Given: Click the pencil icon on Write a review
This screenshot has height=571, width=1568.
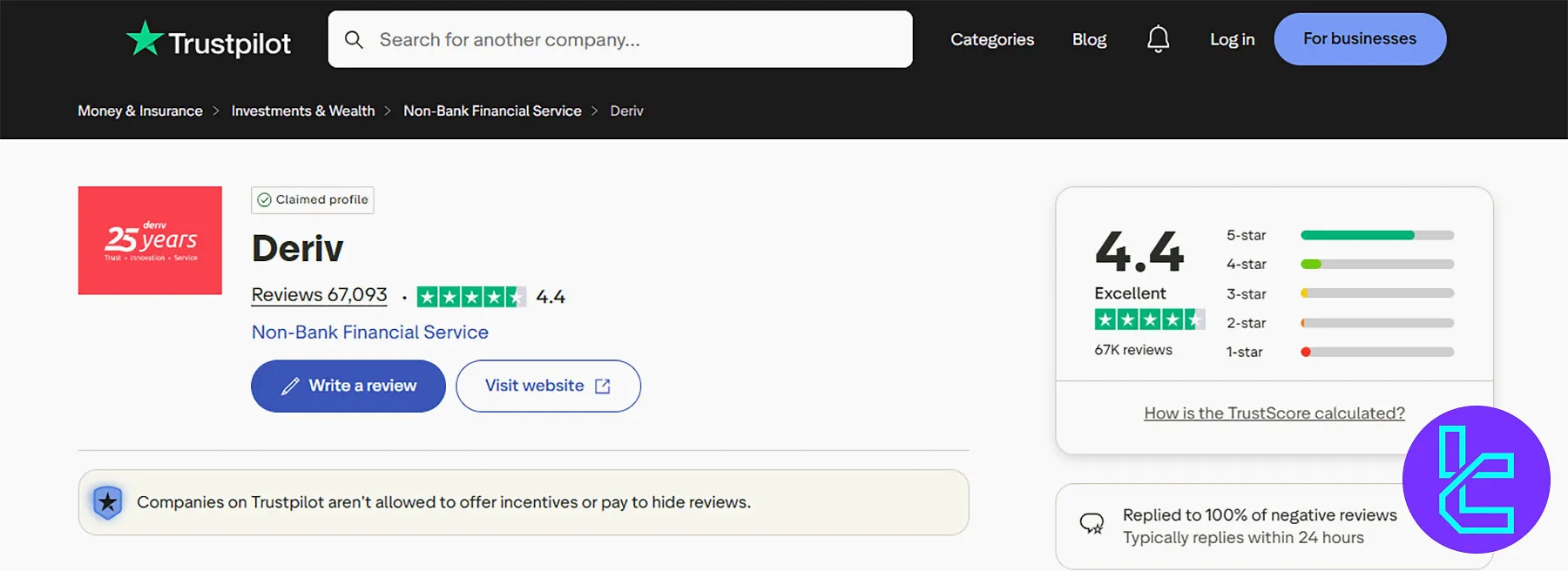Looking at the screenshot, I should tap(291, 386).
